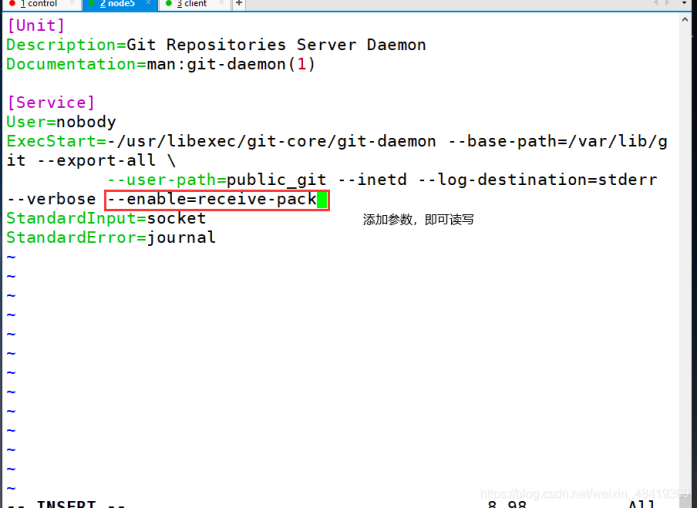Click the INSERT mode indicator

click(x=66, y=505)
